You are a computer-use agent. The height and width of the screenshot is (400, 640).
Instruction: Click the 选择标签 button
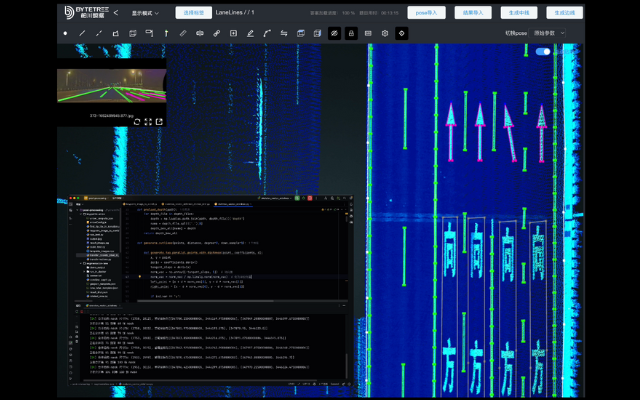pyautogui.click(x=193, y=13)
